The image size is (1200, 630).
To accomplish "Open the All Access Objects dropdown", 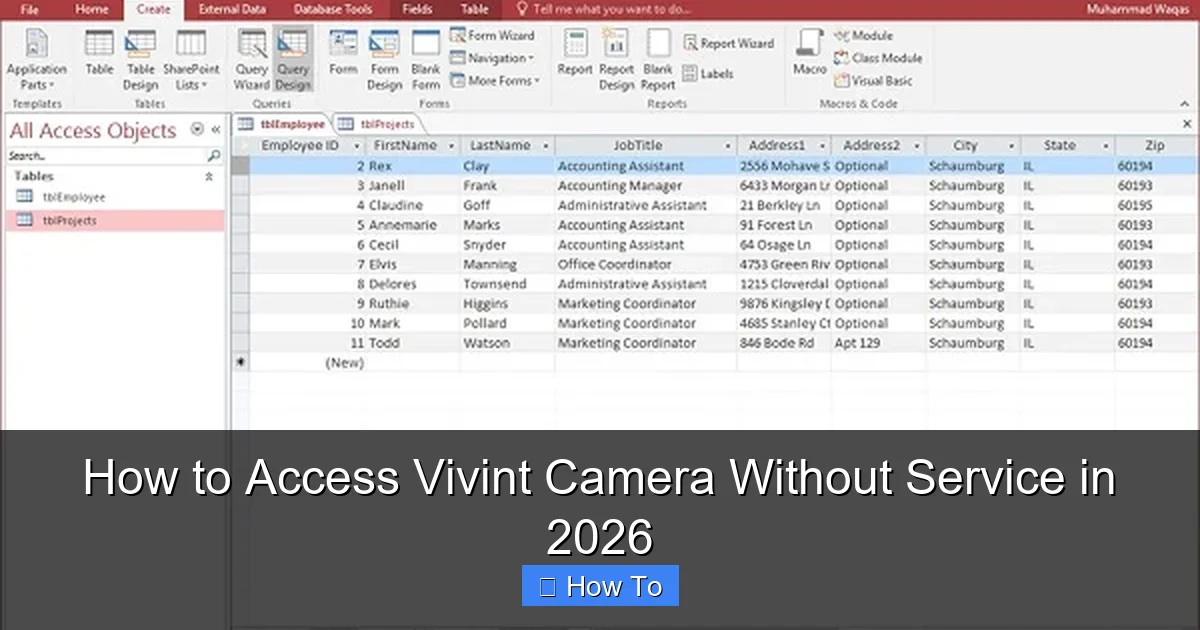I will point(196,129).
